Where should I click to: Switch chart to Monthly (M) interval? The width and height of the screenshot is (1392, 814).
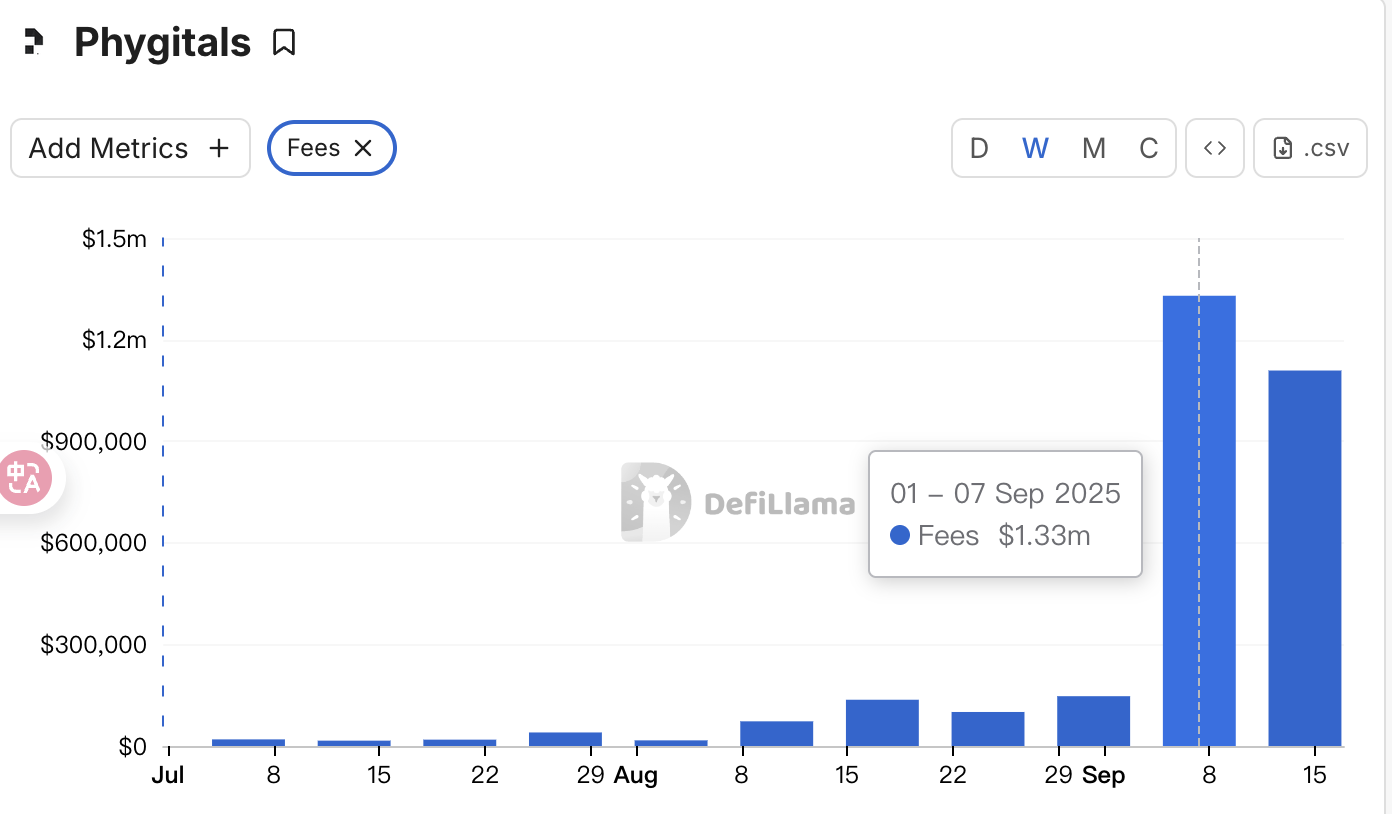[1093, 148]
